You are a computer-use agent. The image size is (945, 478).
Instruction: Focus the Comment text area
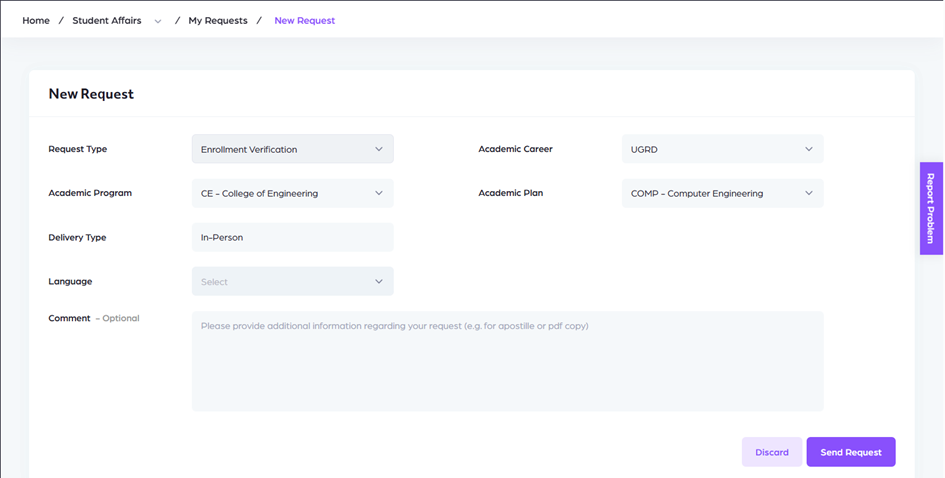[x=507, y=361]
